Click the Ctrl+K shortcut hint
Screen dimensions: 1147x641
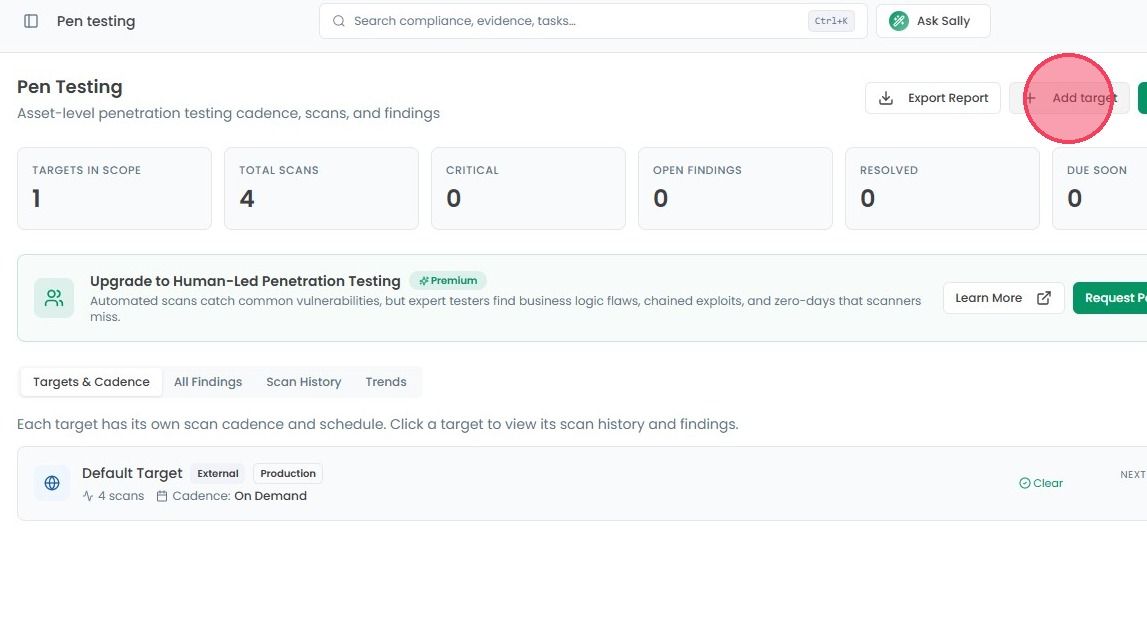pyautogui.click(x=831, y=21)
